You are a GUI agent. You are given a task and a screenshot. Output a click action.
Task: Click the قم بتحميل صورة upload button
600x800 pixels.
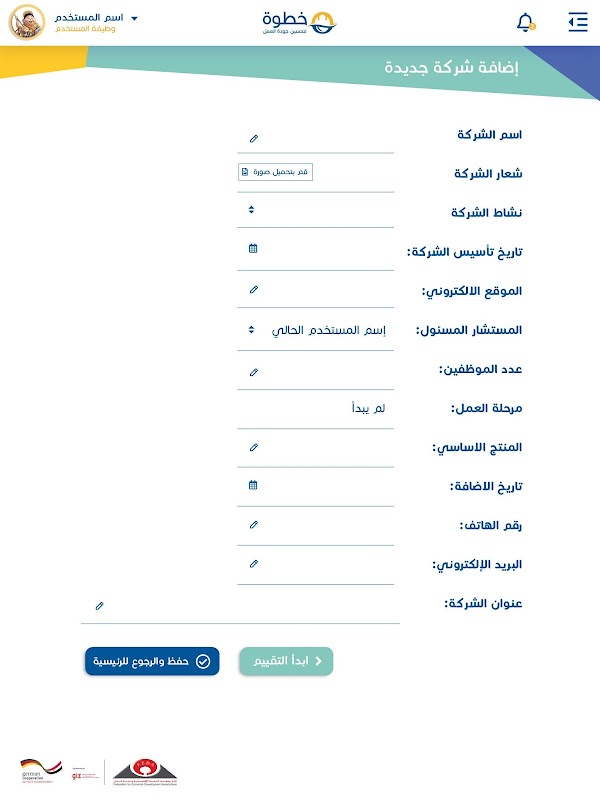[x=275, y=172]
